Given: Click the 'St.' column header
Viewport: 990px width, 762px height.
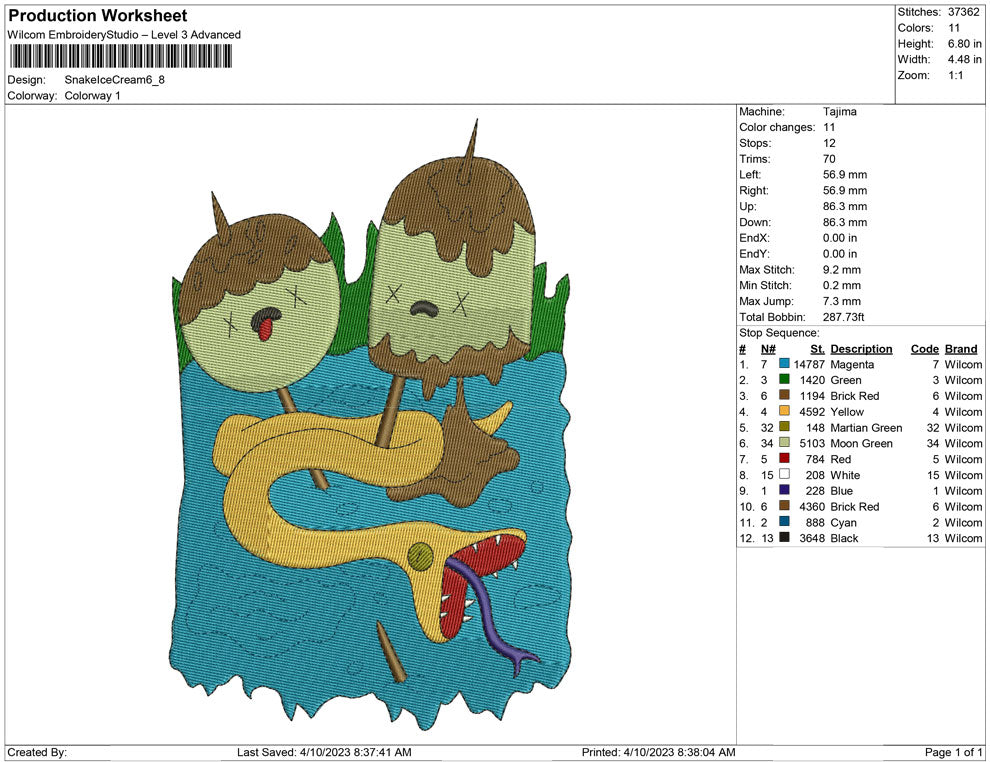Looking at the screenshot, I should 818,348.
